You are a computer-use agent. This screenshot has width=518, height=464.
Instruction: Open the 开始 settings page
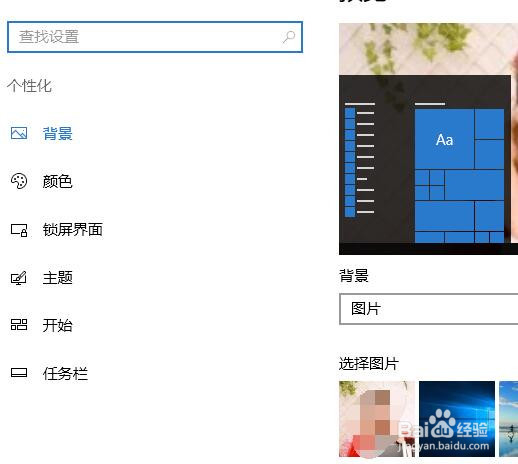[x=57, y=325]
